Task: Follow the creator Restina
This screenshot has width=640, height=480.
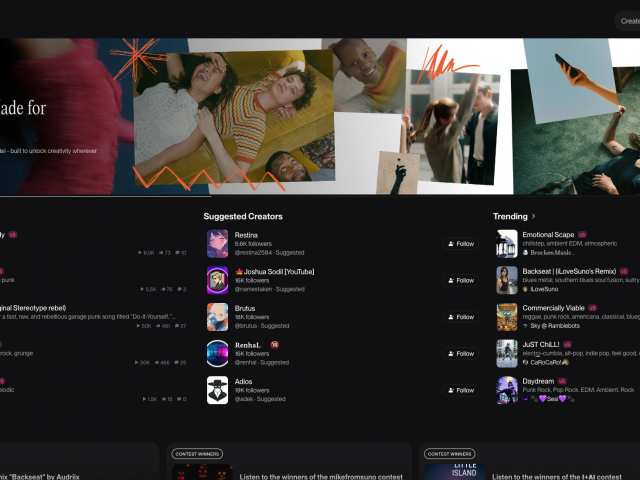Action: pos(461,244)
